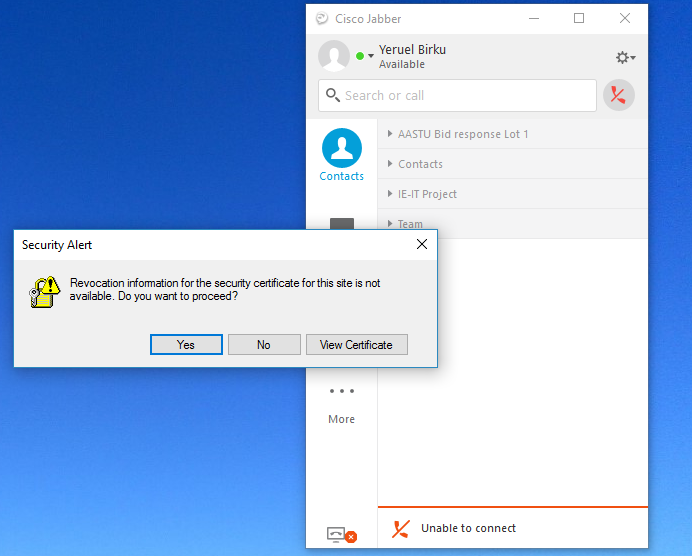
Task: Click the More label in sidebar
Action: point(342,419)
